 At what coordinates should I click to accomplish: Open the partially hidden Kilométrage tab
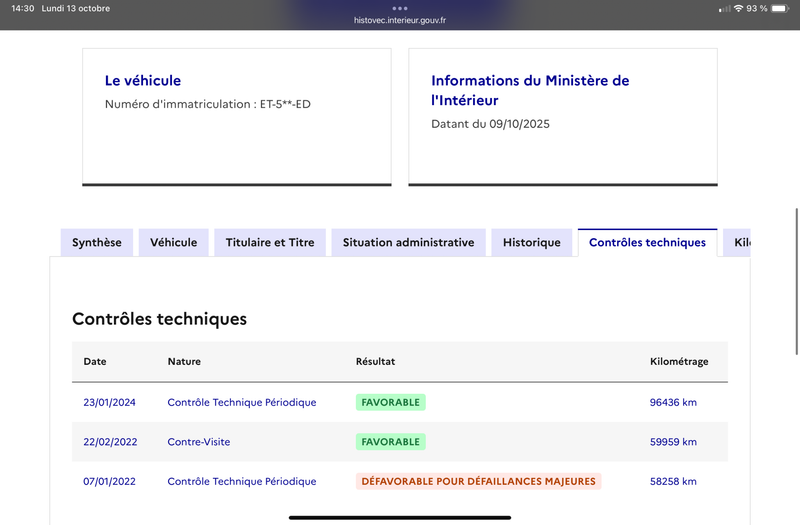[x=740, y=242]
